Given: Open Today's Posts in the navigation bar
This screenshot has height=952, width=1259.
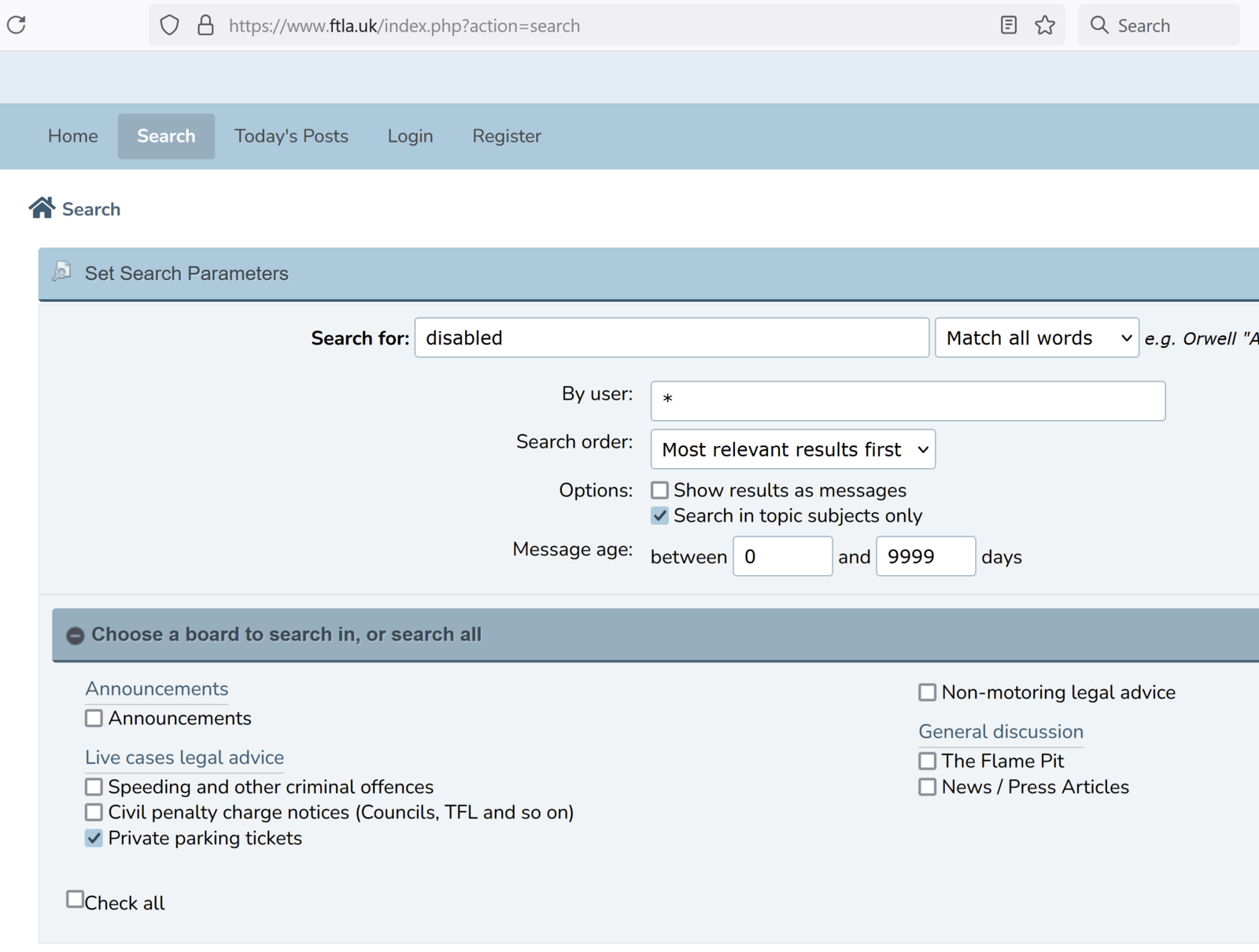Looking at the screenshot, I should (291, 136).
